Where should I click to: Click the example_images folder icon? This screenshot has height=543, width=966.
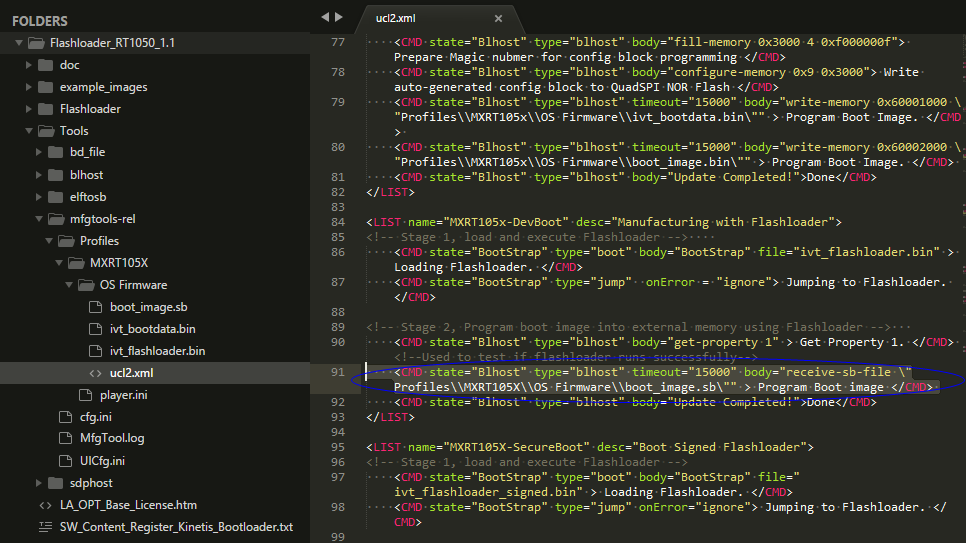click(x=46, y=87)
